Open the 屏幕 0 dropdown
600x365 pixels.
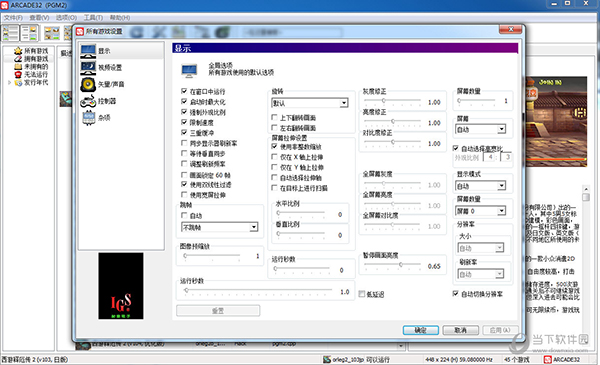click(x=481, y=211)
